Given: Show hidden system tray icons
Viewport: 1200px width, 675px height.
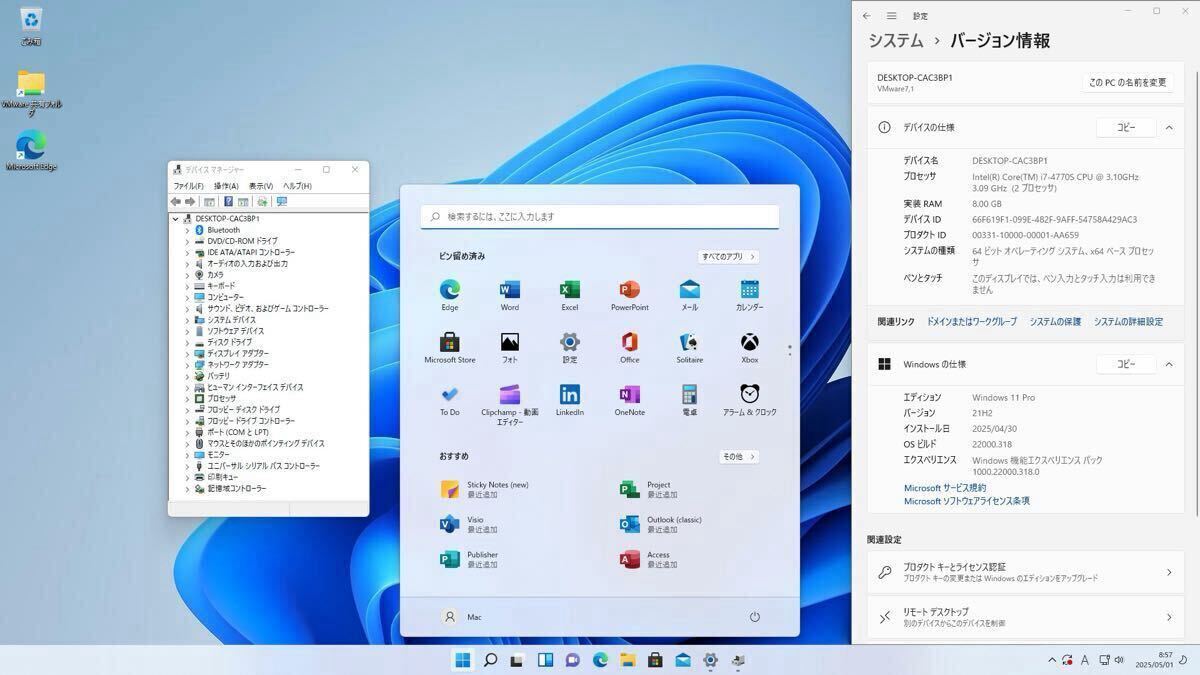Looking at the screenshot, I should [x=1052, y=660].
